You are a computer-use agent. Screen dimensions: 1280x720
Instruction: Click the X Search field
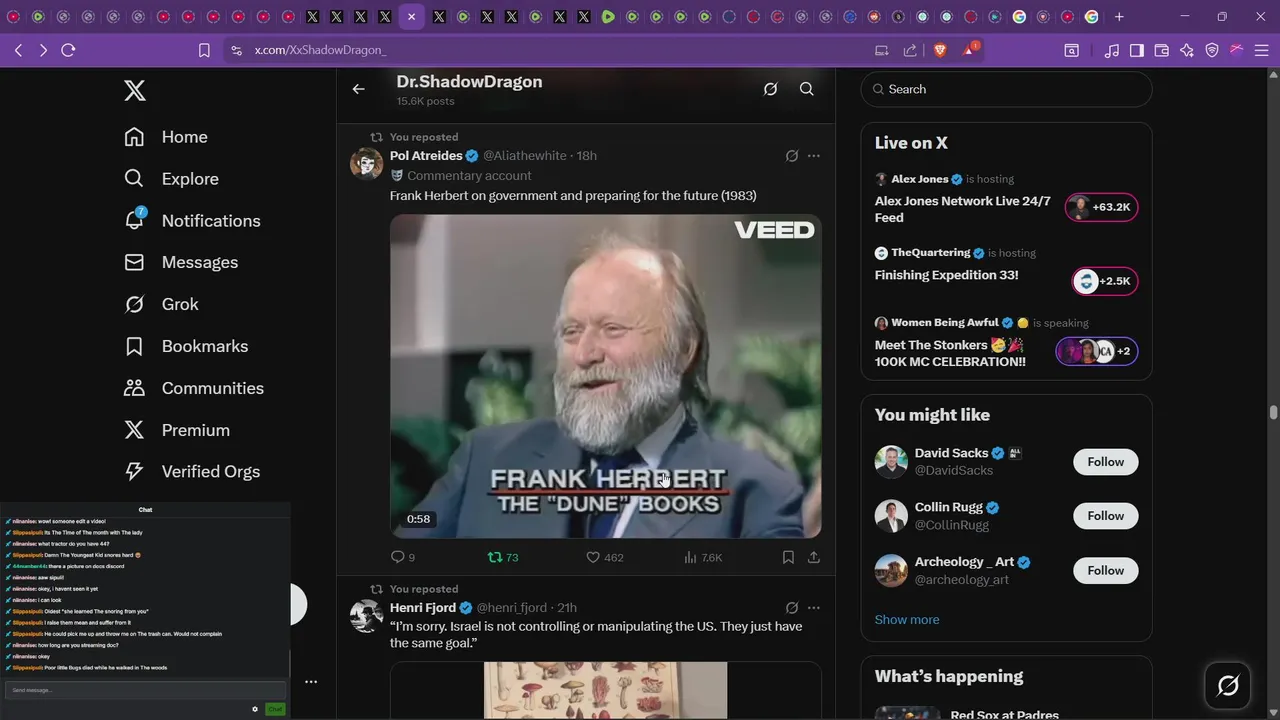pyautogui.click(x=1006, y=89)
